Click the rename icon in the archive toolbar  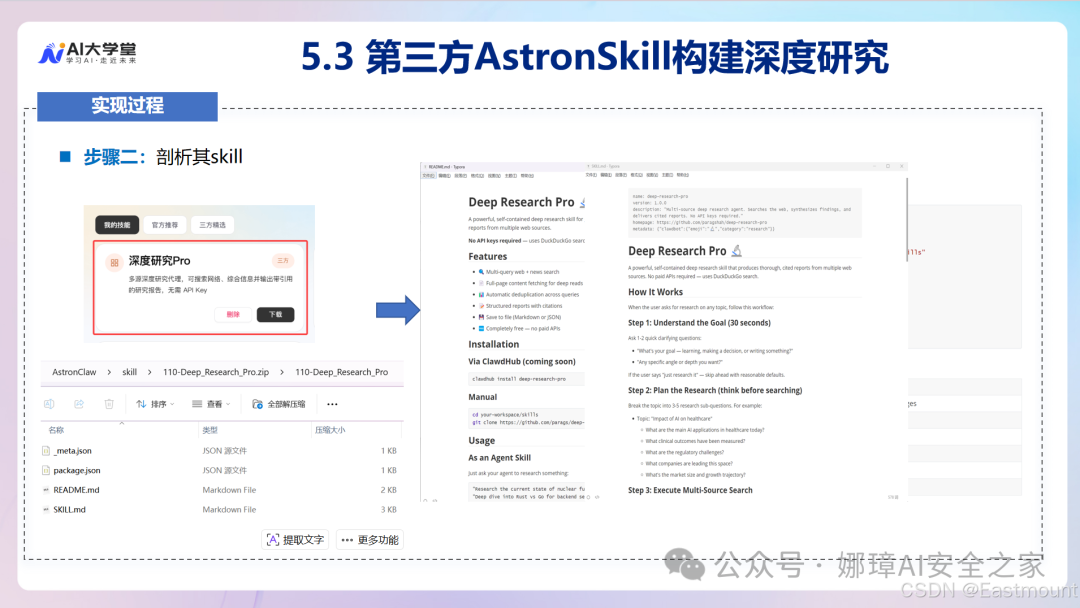pyautogui.click(x=49, y=404)
